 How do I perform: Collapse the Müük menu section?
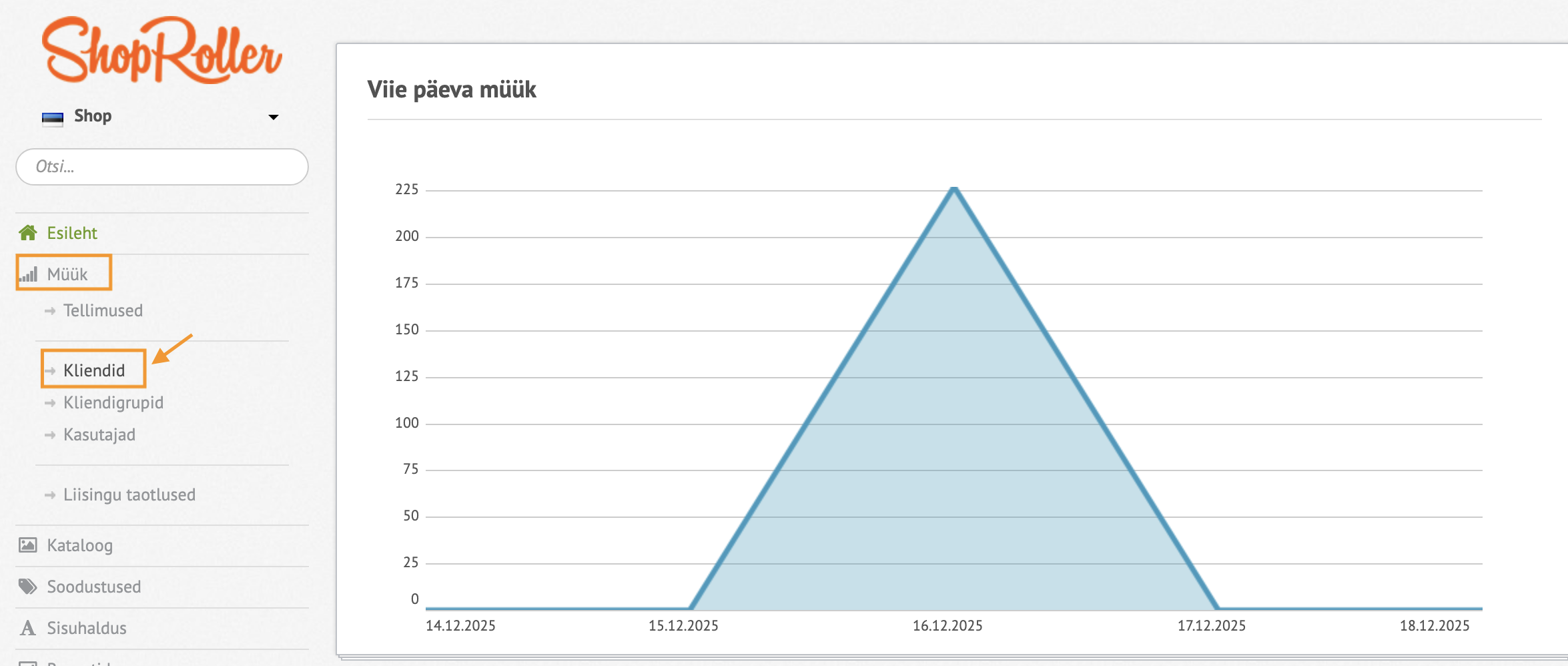pos(67,274)
